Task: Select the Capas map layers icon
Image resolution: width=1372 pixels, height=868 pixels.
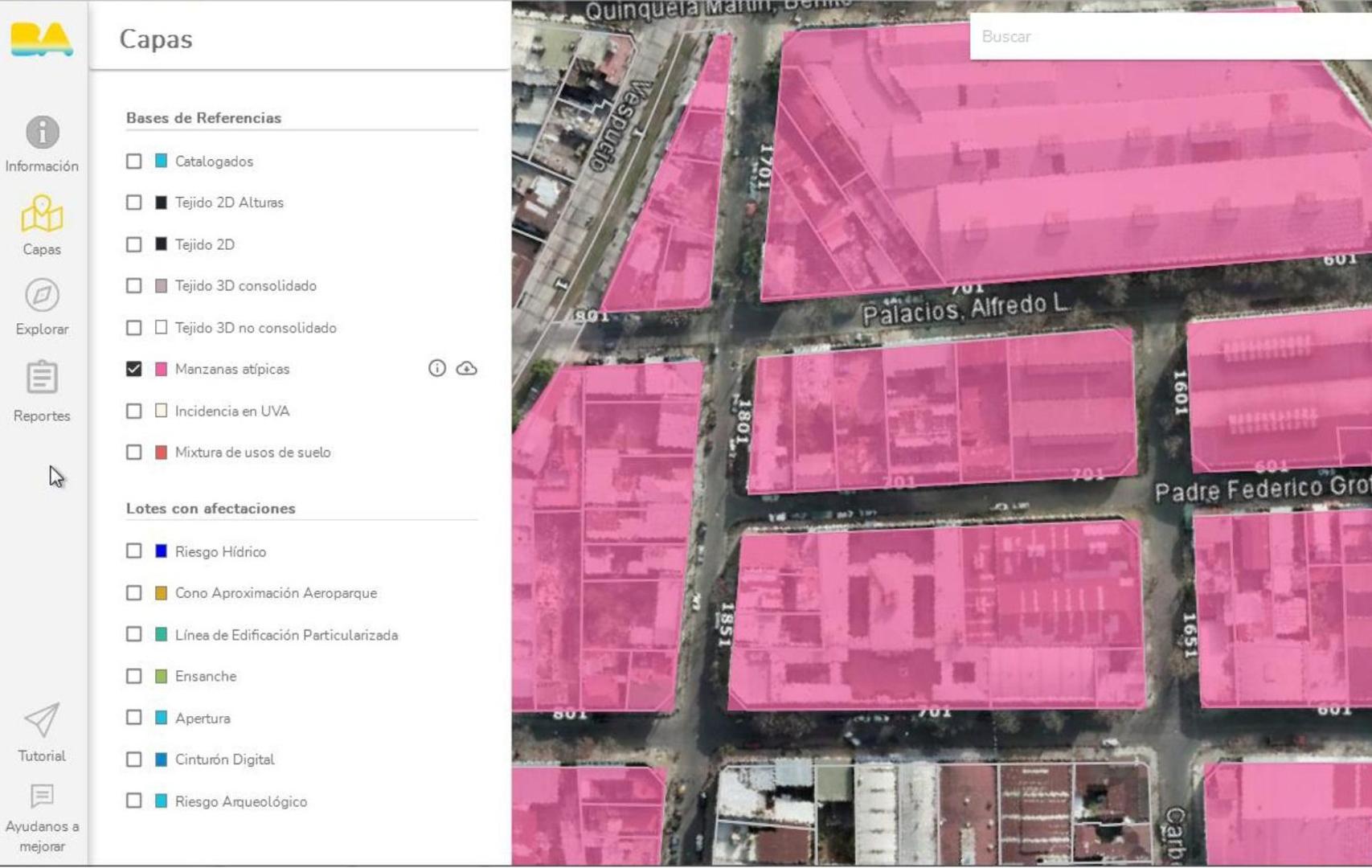Action: (x=42, y=215)
